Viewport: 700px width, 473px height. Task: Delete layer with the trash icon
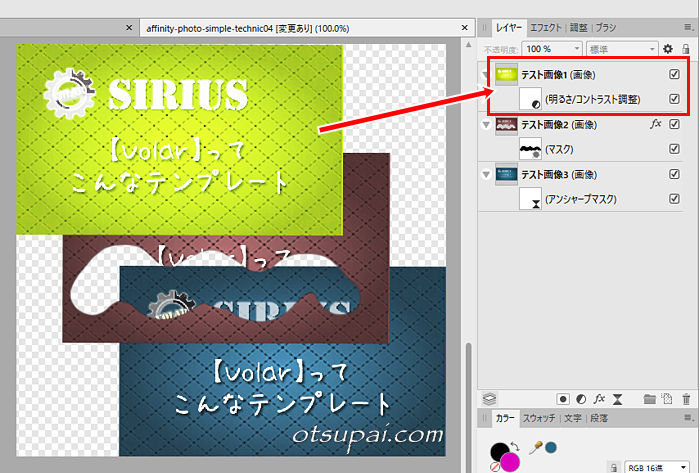685,399
